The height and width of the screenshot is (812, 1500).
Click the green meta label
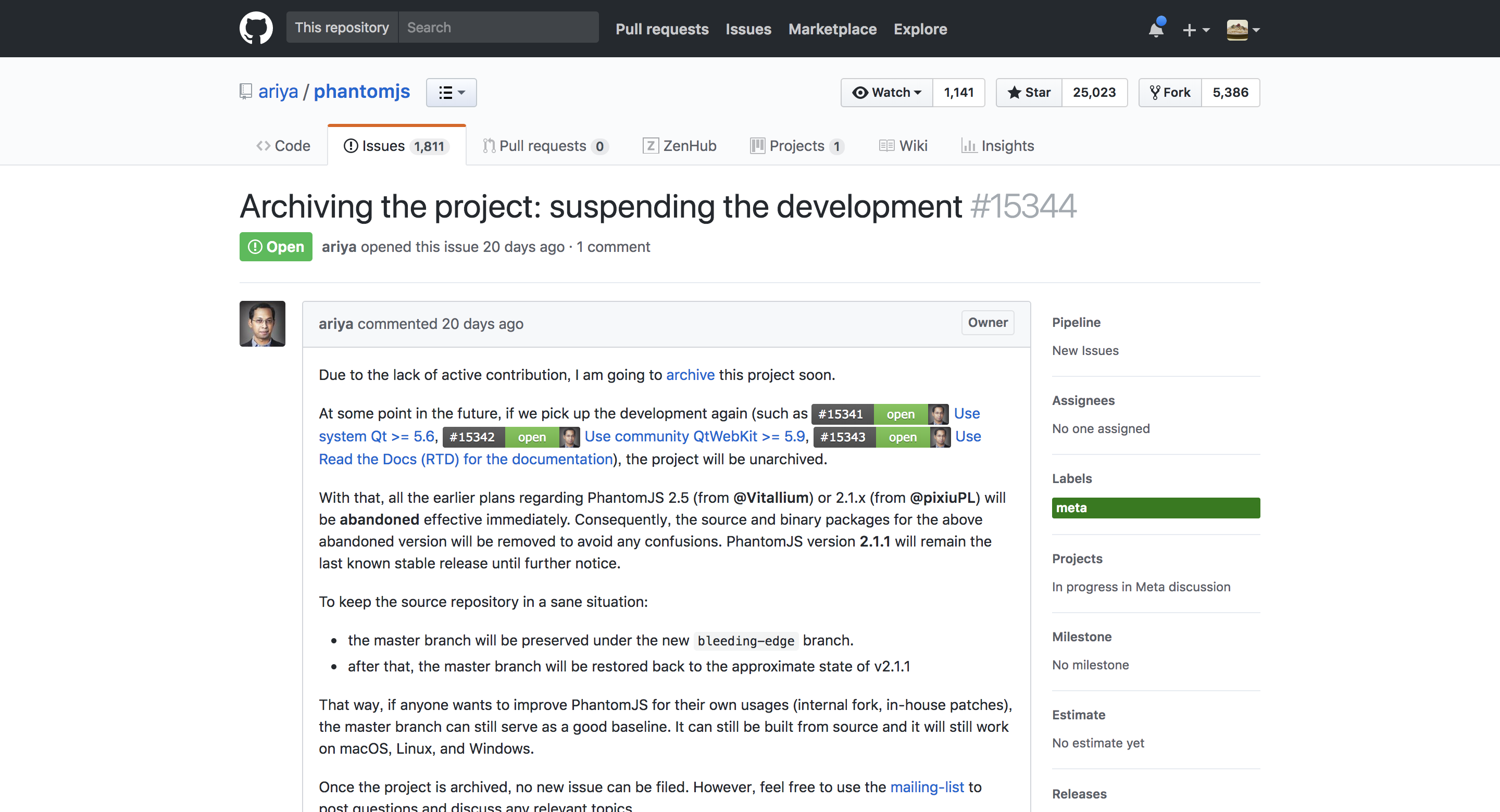tap(1155, 508)
